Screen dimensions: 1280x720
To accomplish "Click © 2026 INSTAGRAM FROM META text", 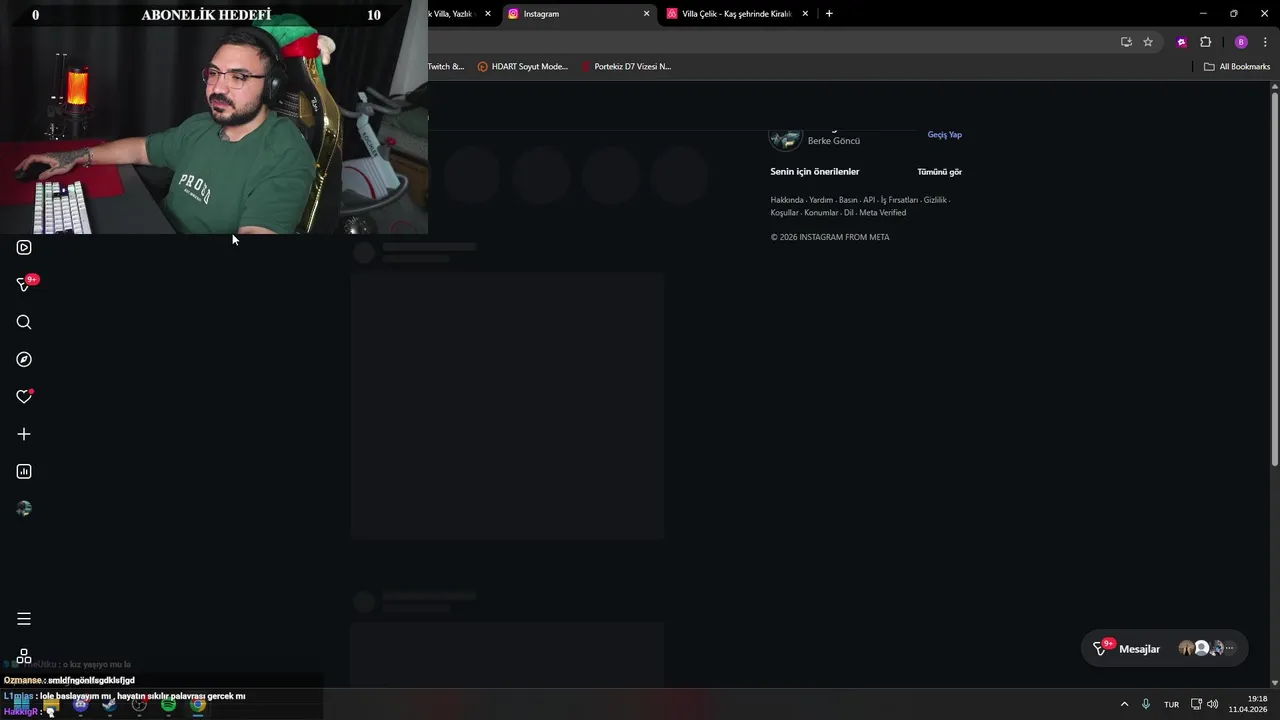I will tap(830, 237).
